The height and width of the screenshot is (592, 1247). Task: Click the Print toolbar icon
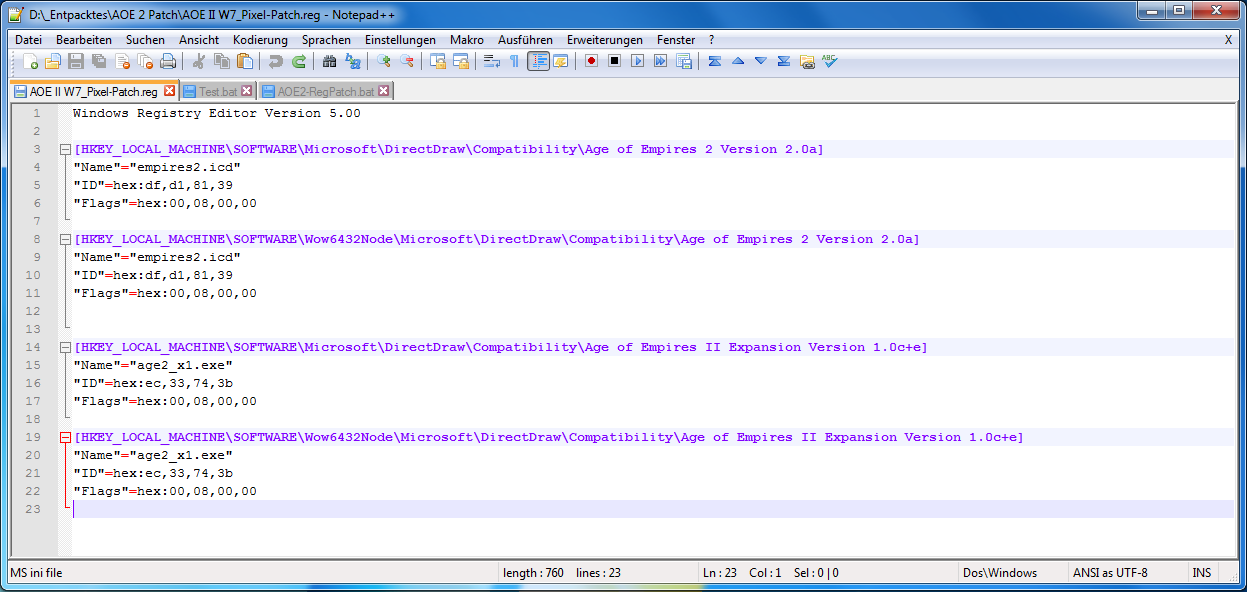point(168,61)
